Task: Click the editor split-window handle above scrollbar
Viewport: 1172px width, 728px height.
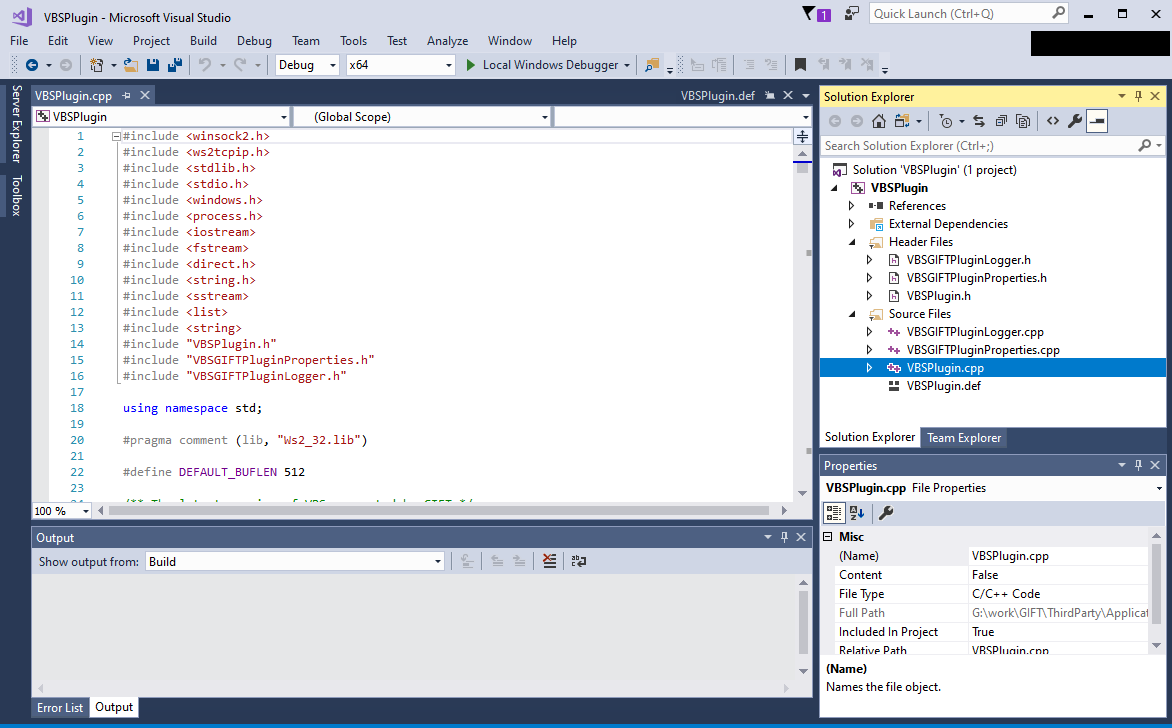Action: point(802,137)
